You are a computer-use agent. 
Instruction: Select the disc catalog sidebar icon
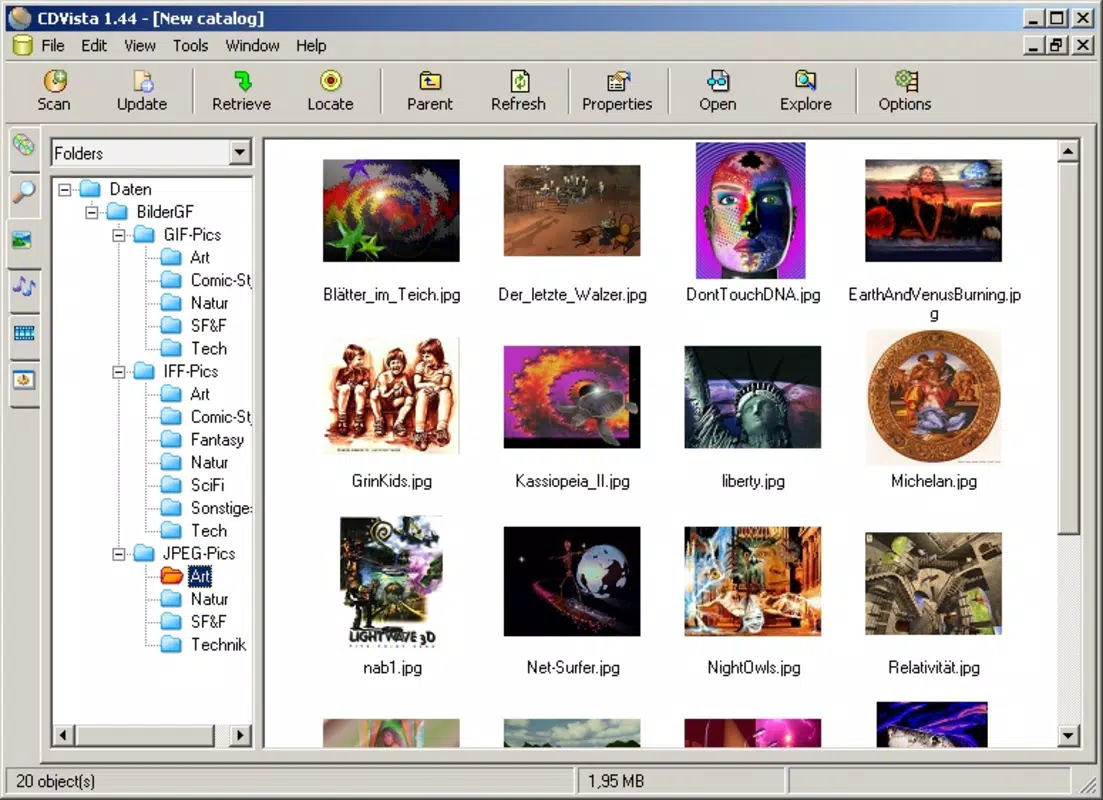click(x=23, y=145)
